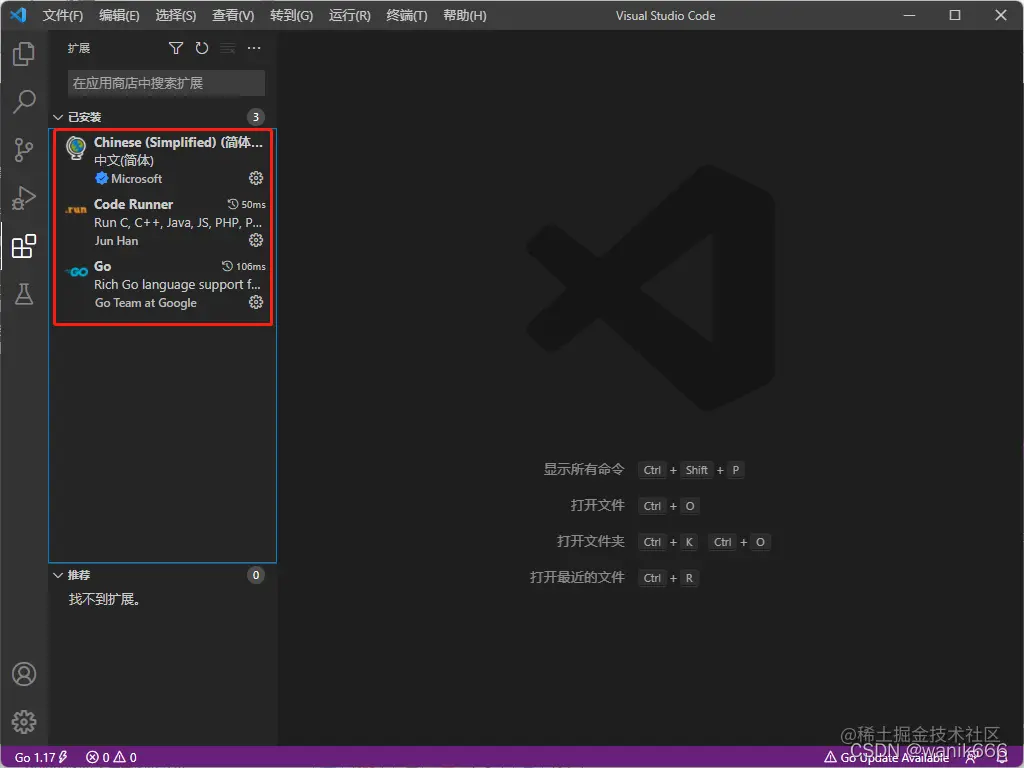Collapse the 已安装 section
The width and height of the screenshot is (1024, 768).
coord(58,118)
